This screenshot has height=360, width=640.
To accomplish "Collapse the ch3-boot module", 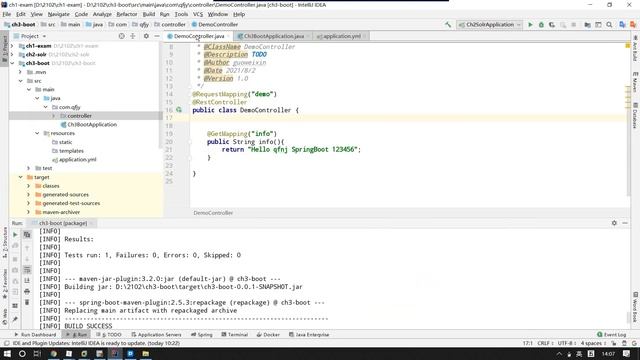I will tap(12, 63).
